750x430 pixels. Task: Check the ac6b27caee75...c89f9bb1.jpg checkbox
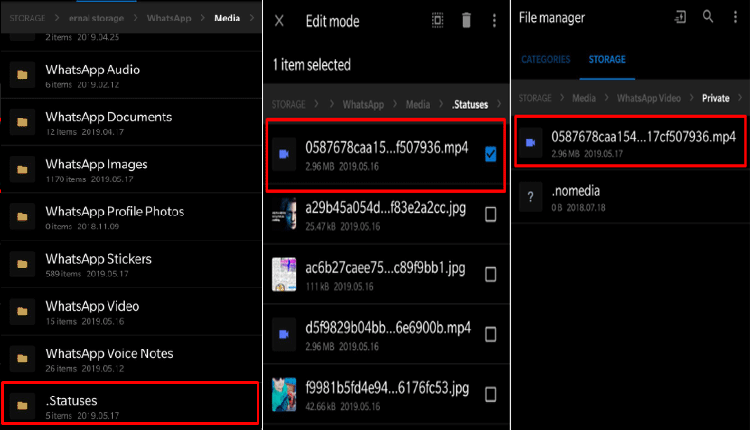pos(490,274)
